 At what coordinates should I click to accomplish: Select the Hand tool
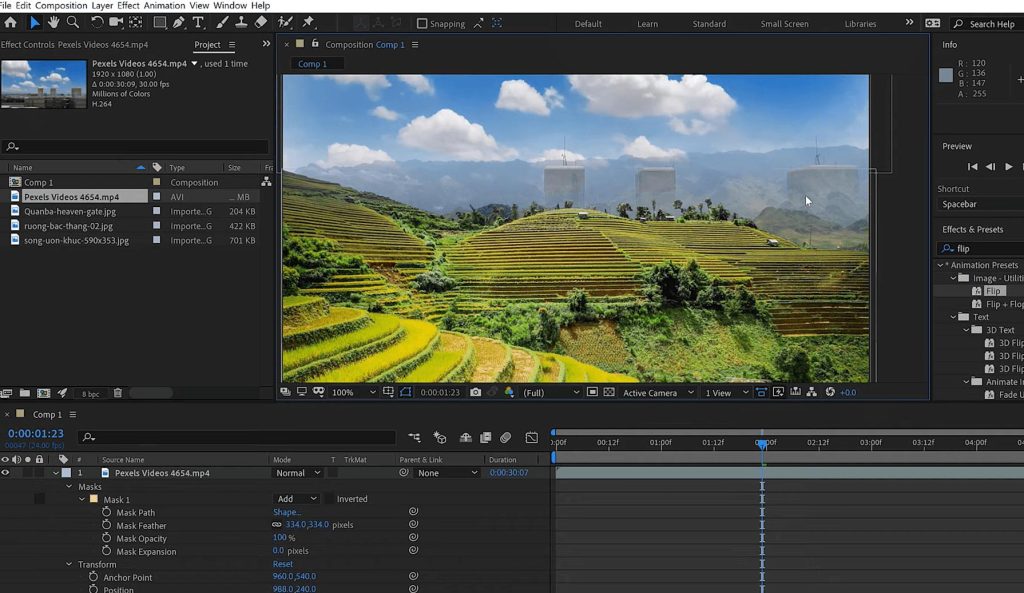point(52,22)
